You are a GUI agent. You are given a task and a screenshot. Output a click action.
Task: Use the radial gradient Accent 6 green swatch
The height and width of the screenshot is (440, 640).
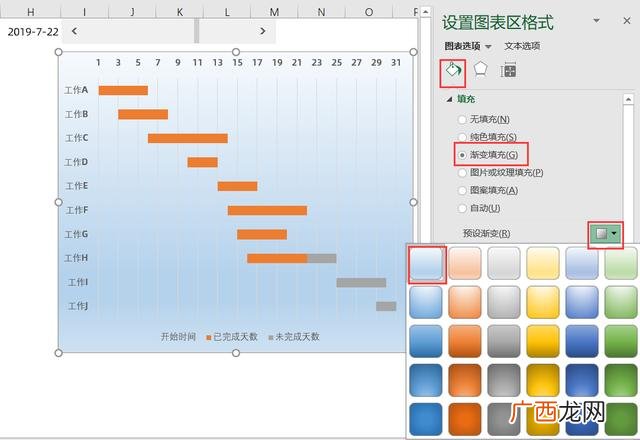[621, 419]
